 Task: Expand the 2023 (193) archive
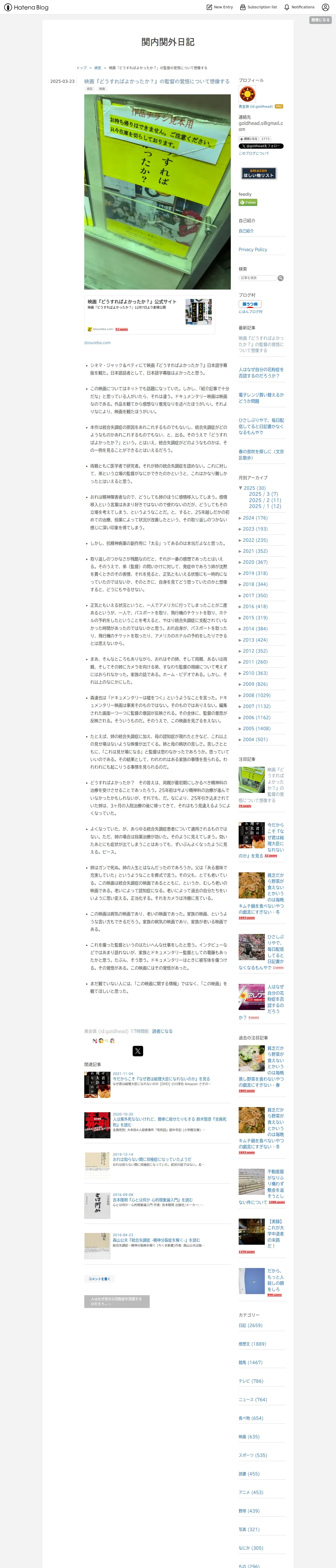coord(240,529)
